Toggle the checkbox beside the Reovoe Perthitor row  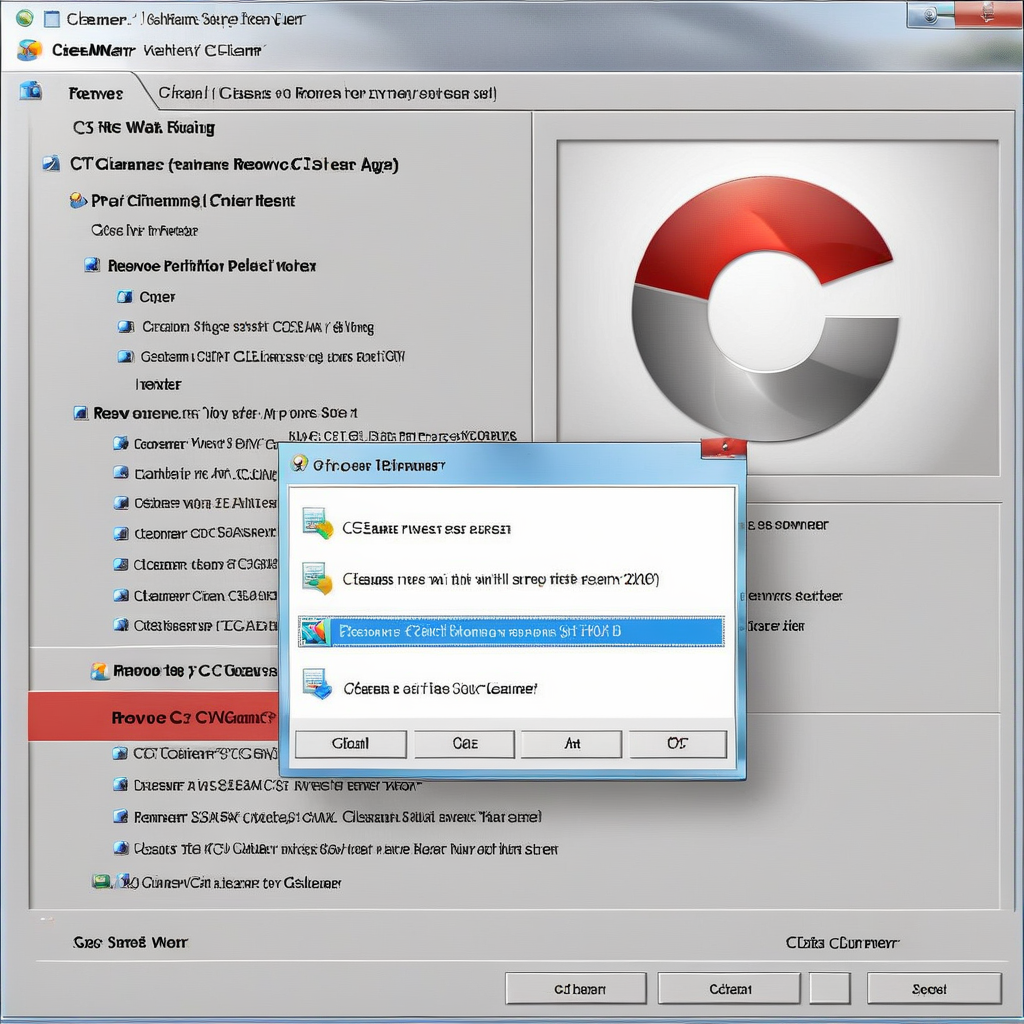click(92, 266)
